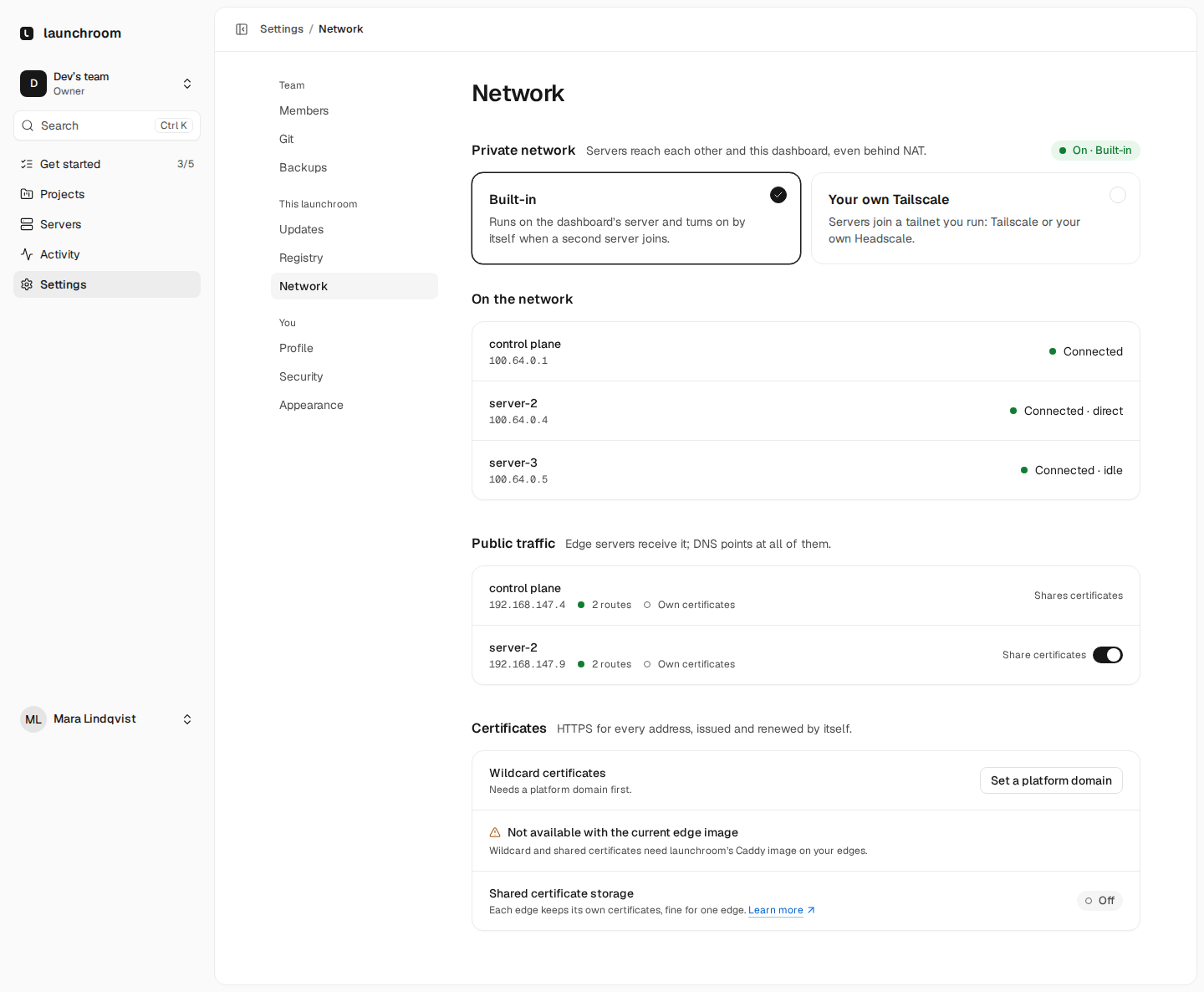Viewport: 1204px width, 992px height.
Task: Open Settings in the sidebar
Action: 107,284
